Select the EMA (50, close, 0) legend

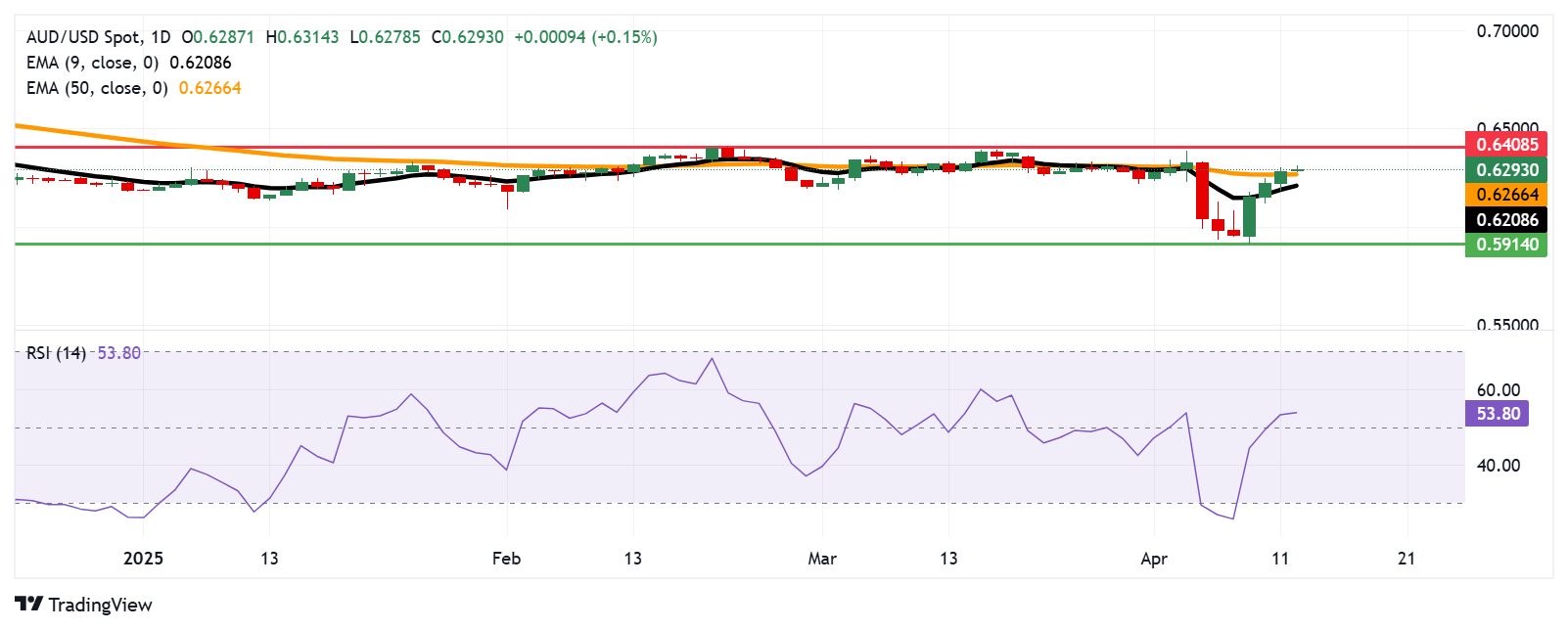(x=97, y=88)
